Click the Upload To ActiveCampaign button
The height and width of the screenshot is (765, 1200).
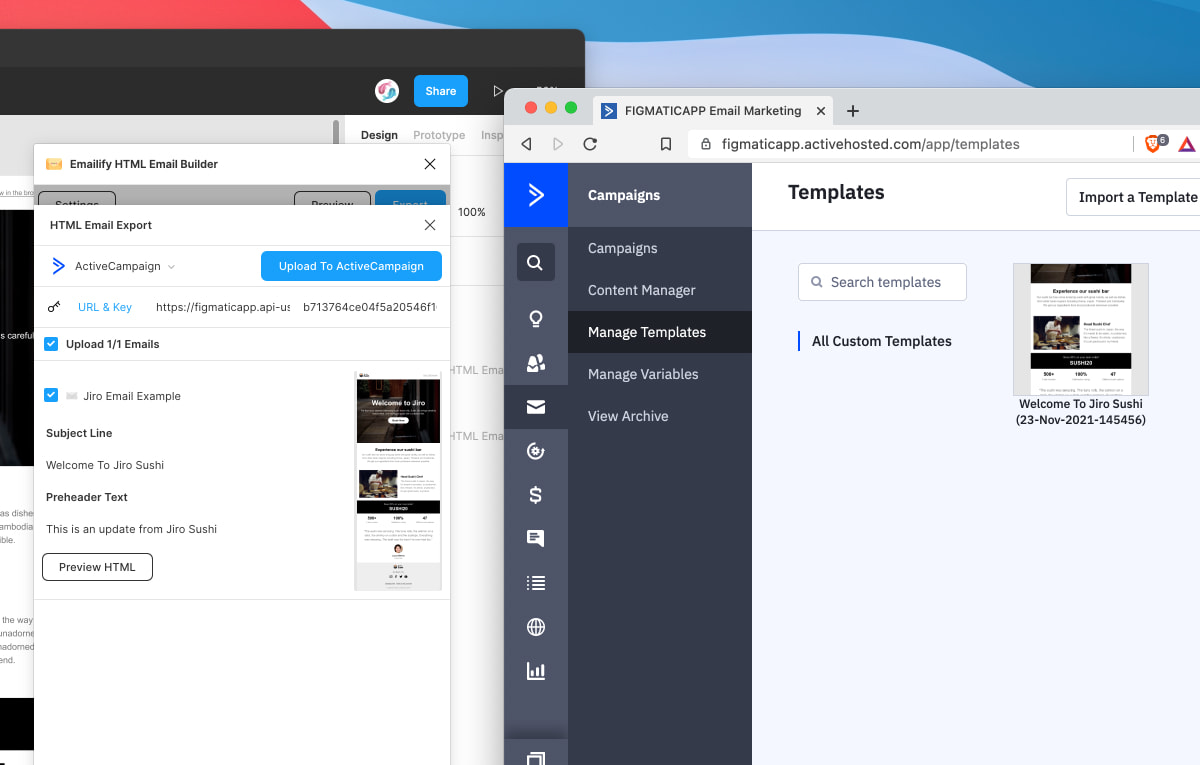coord(351,266)
